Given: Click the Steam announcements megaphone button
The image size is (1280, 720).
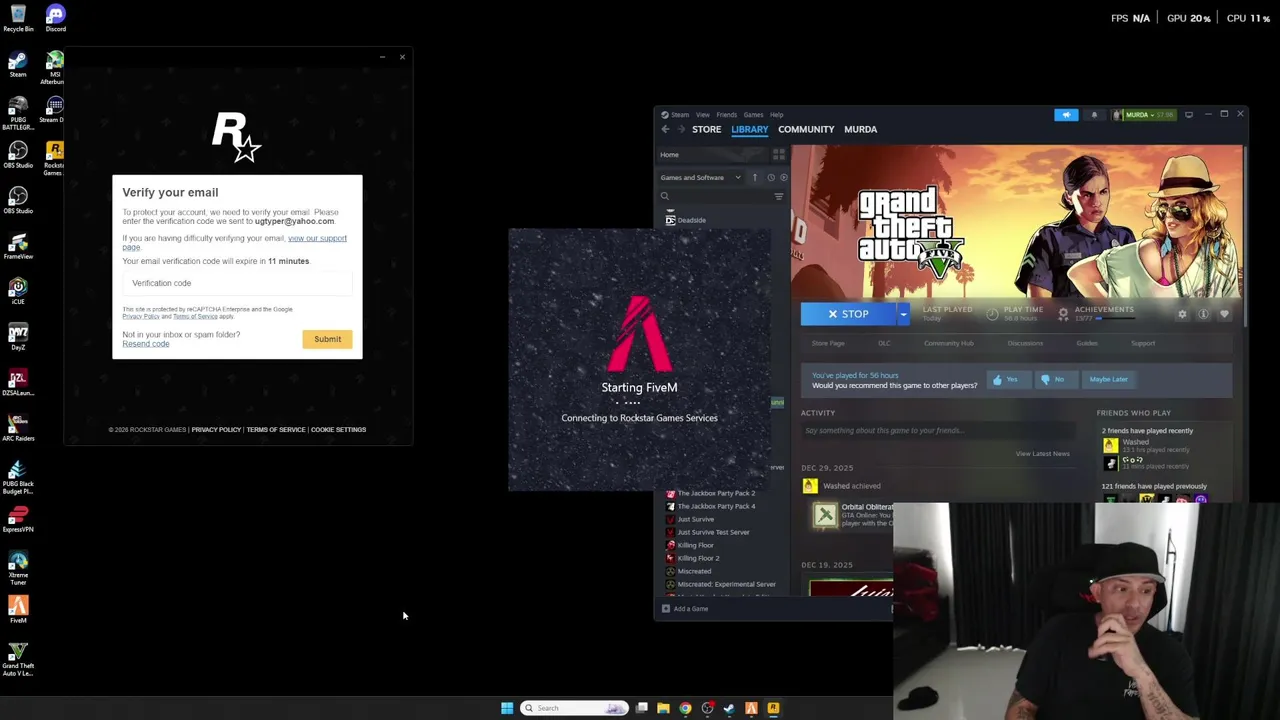Looking at the screenshot, I should coord(1066,115).
